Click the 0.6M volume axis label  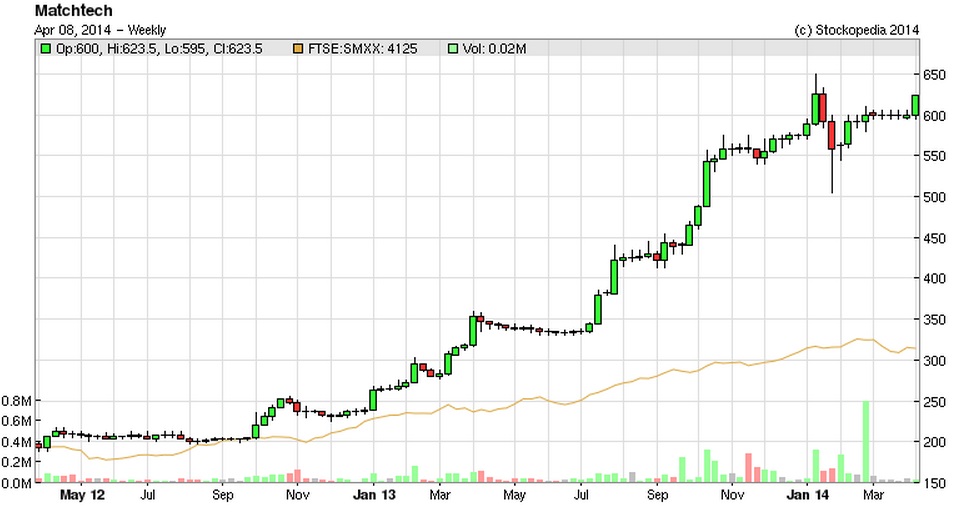point(17,421)
